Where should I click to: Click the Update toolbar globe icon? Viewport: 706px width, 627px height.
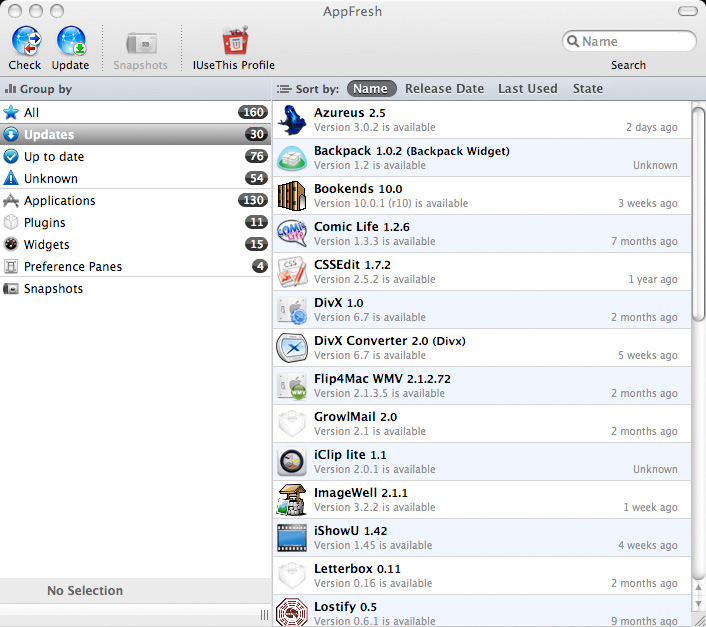pos(71,41)
